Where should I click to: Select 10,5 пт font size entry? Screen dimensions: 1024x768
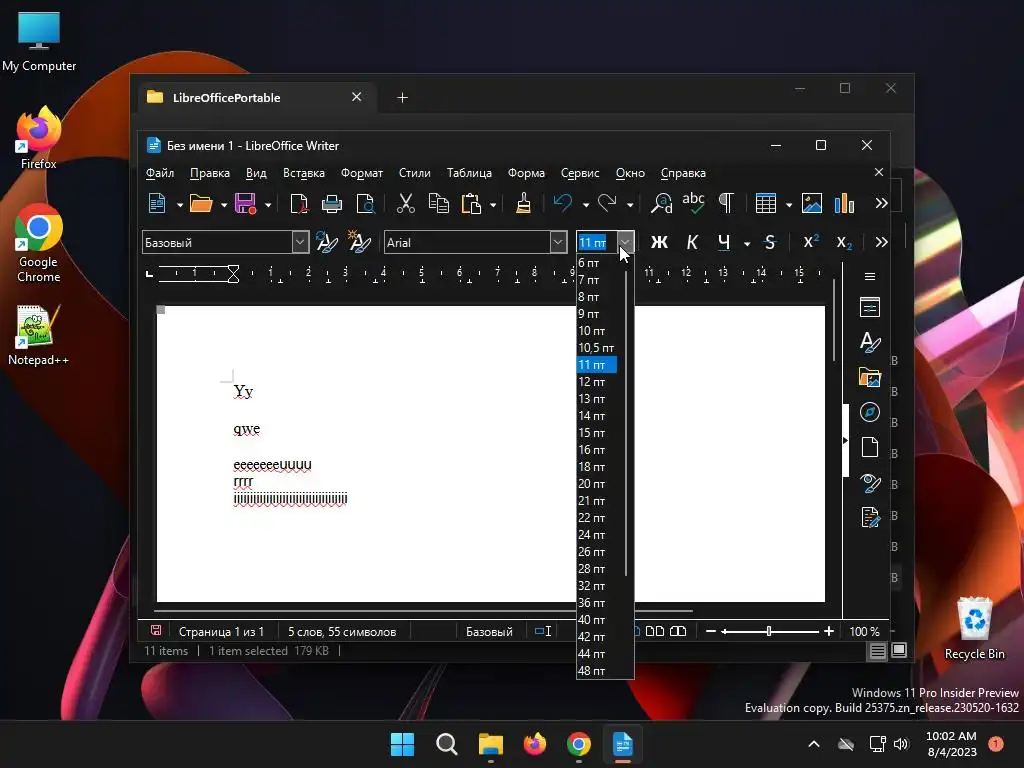597,348
